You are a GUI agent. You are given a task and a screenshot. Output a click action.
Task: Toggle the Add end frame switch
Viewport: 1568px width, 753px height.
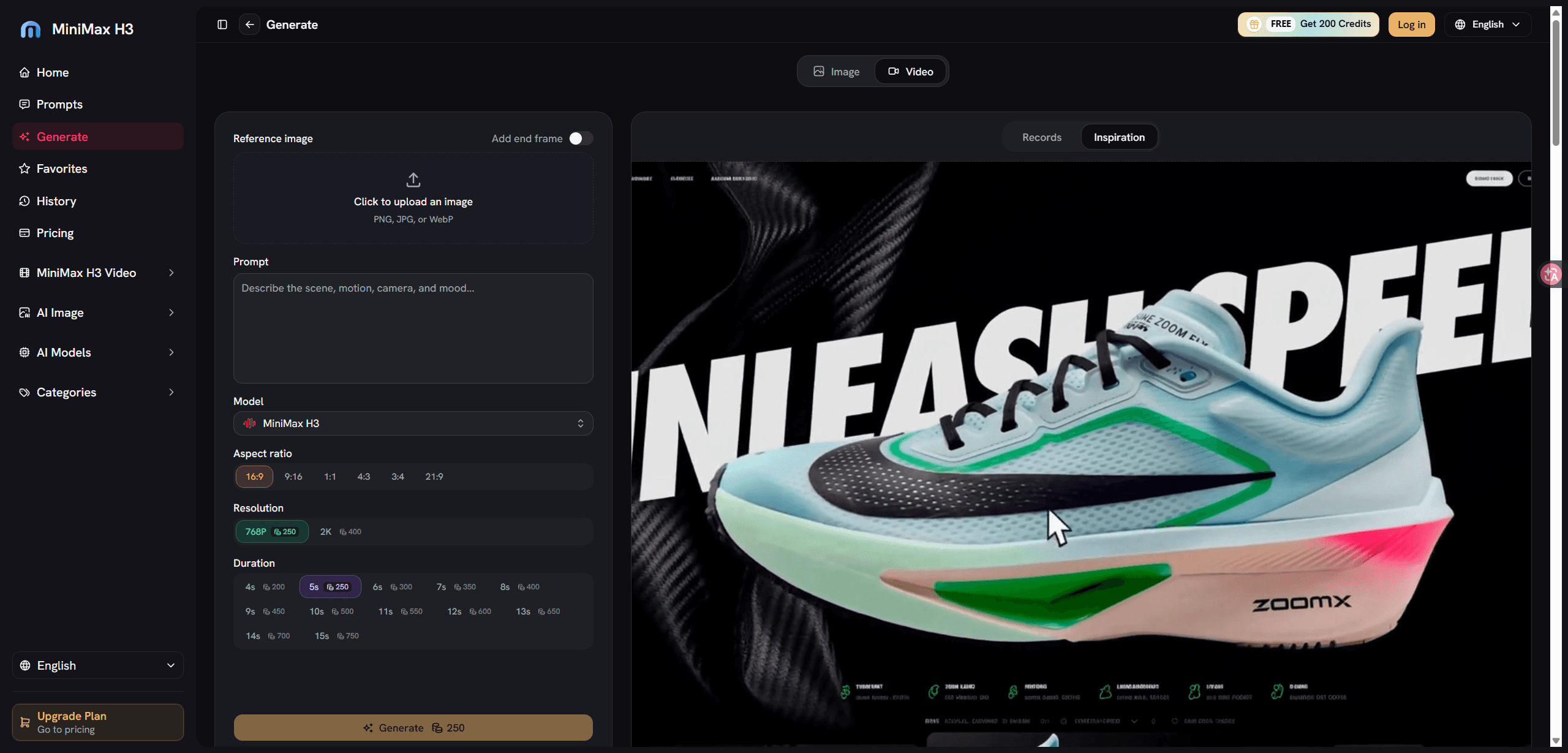(x=581, y=138)
